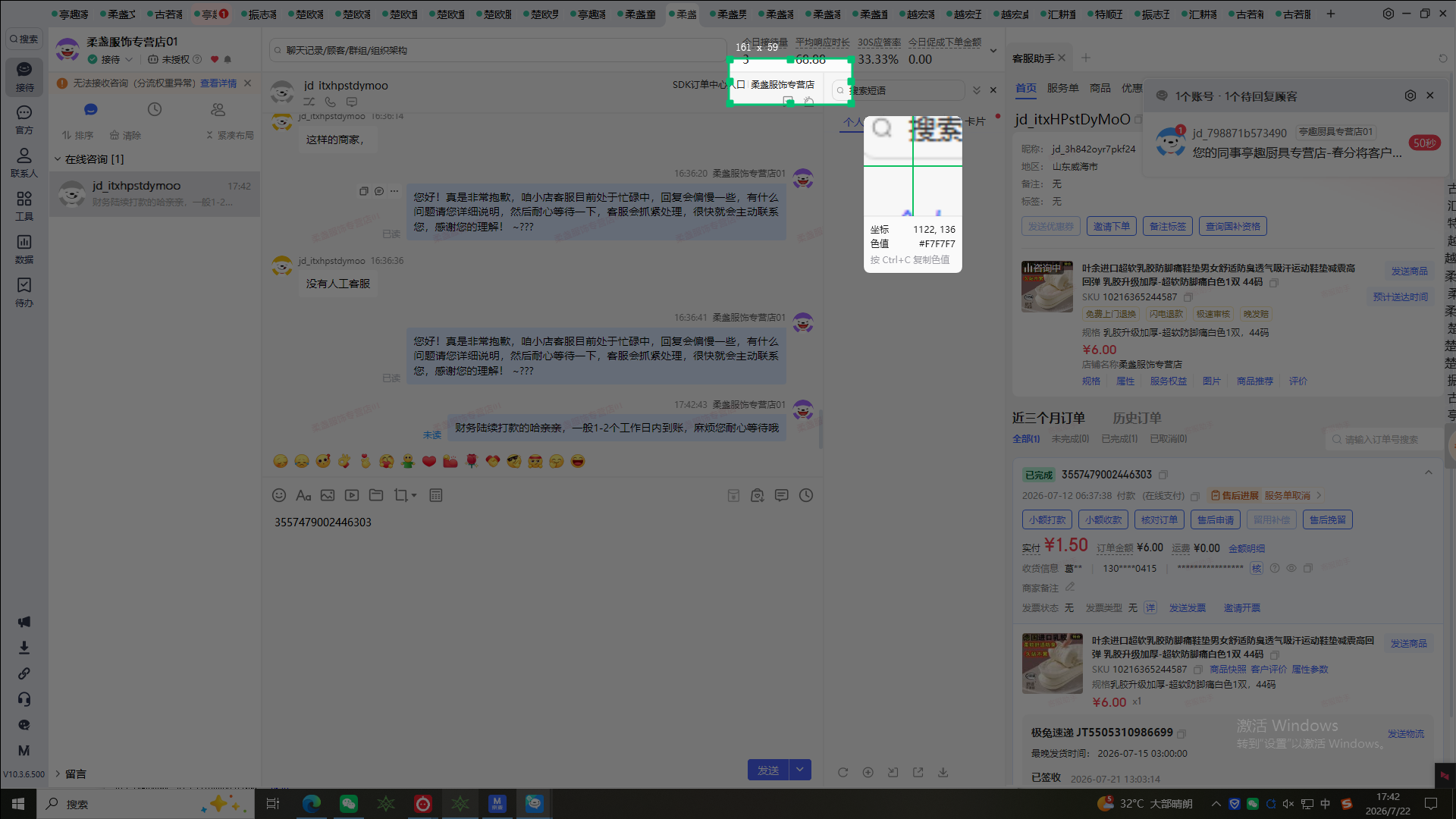
Task: Open the 工具 tools sidebar icon
Action: [x=24, y=206]
